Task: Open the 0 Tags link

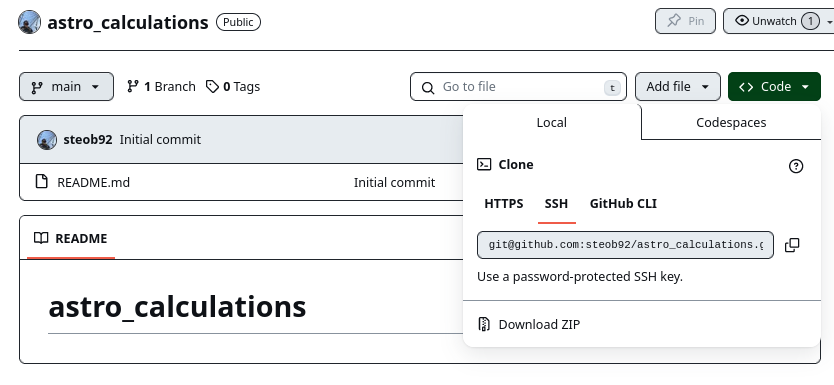Action: (233, 87)
